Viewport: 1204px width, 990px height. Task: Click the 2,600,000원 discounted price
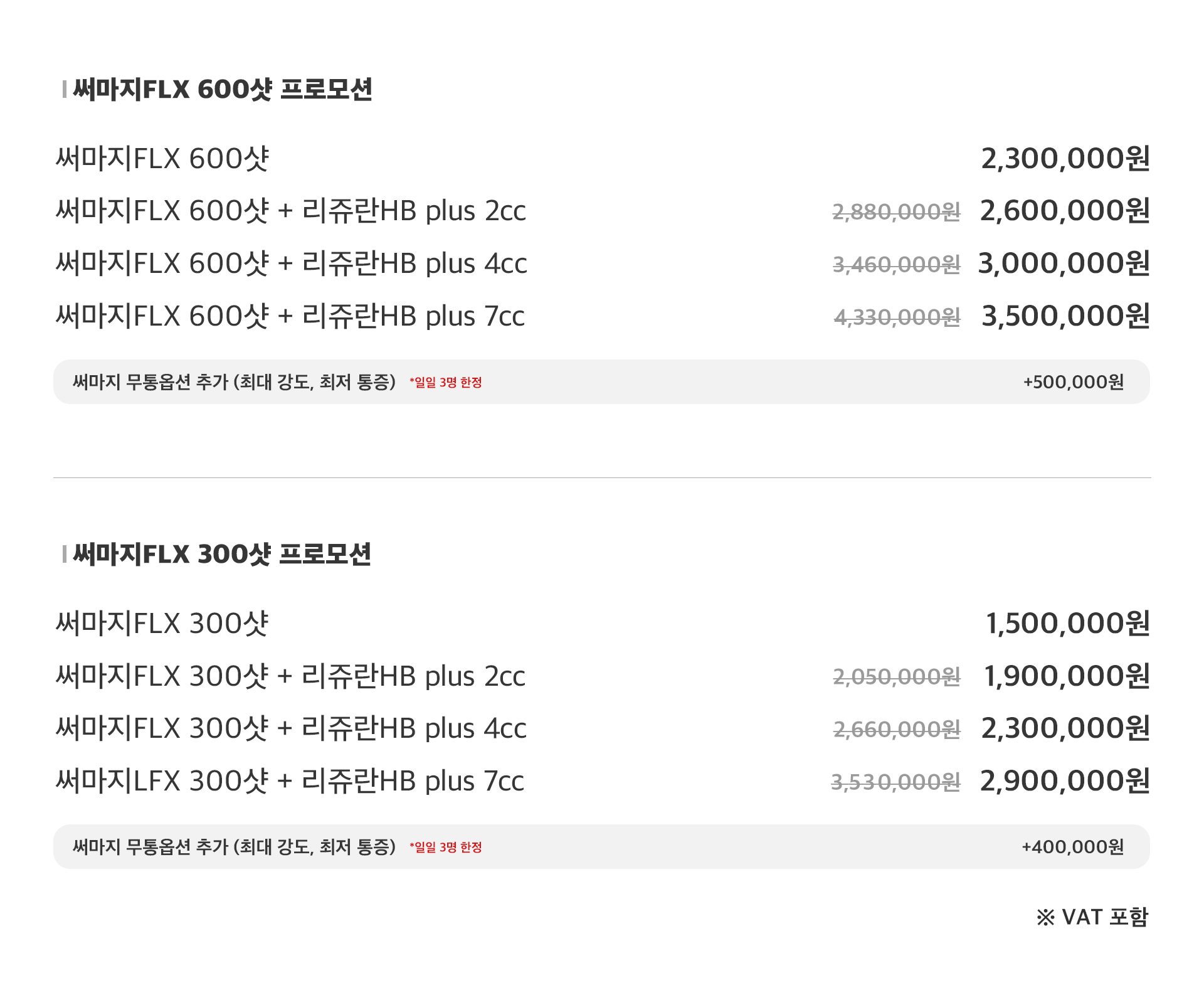1065,211
